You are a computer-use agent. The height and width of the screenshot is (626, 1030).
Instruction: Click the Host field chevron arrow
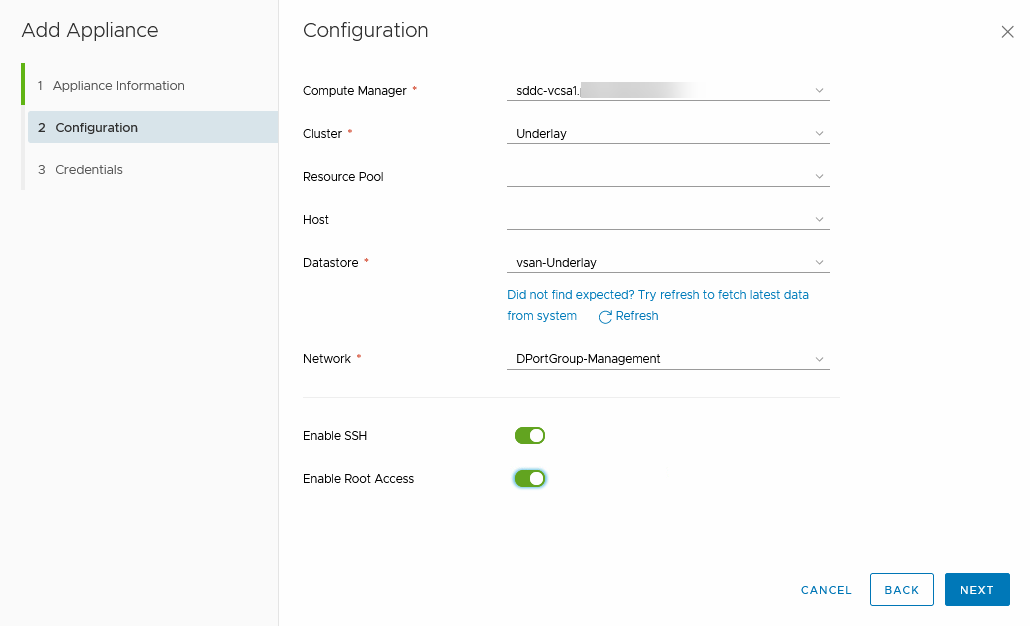[819, 220]
